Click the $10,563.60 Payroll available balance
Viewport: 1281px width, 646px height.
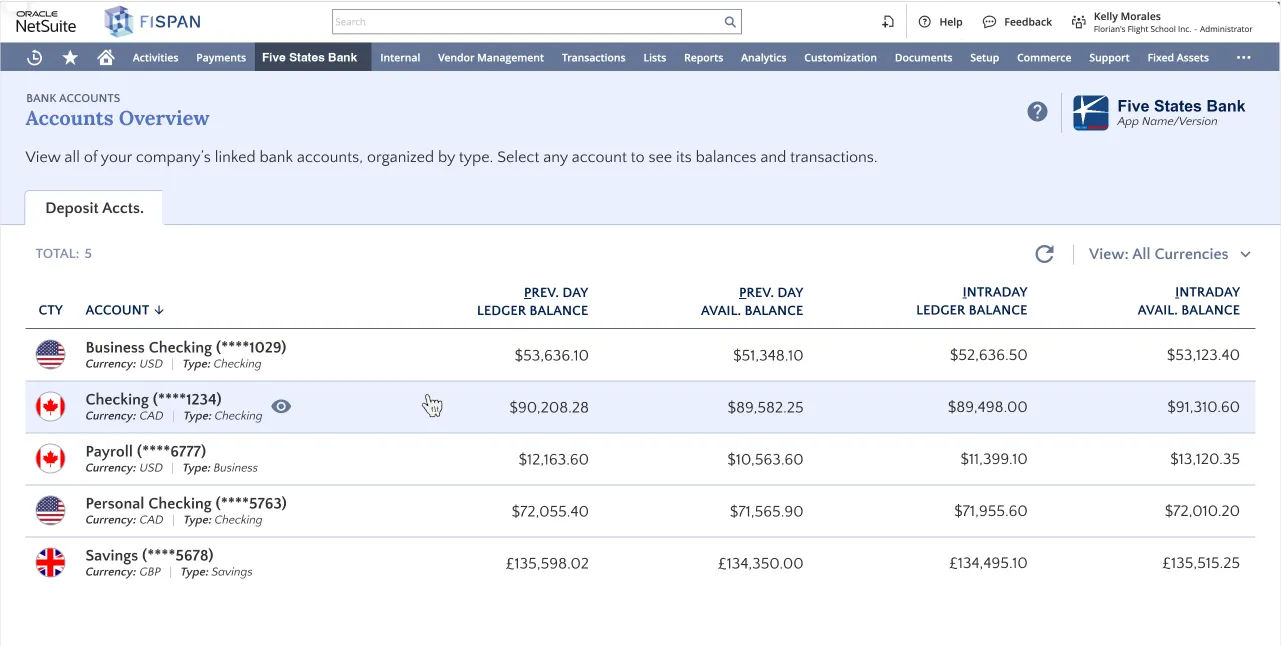[765, 459]
